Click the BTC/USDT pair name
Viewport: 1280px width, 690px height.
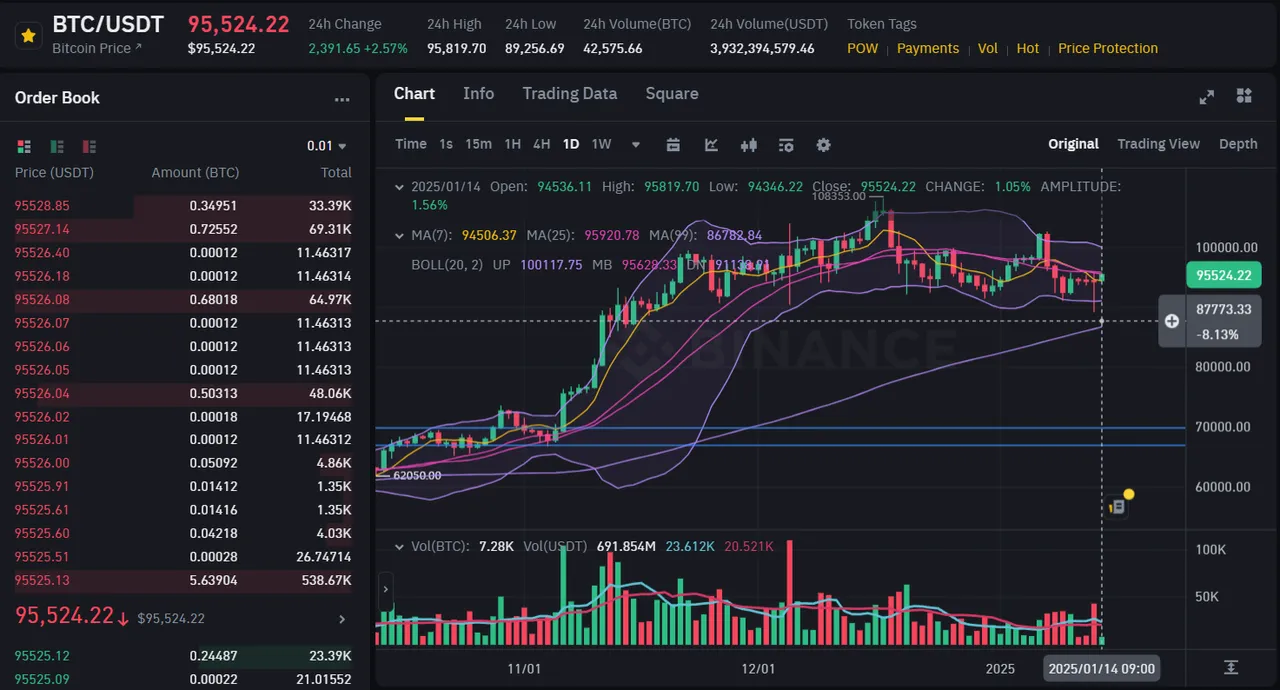pos(108,24)
